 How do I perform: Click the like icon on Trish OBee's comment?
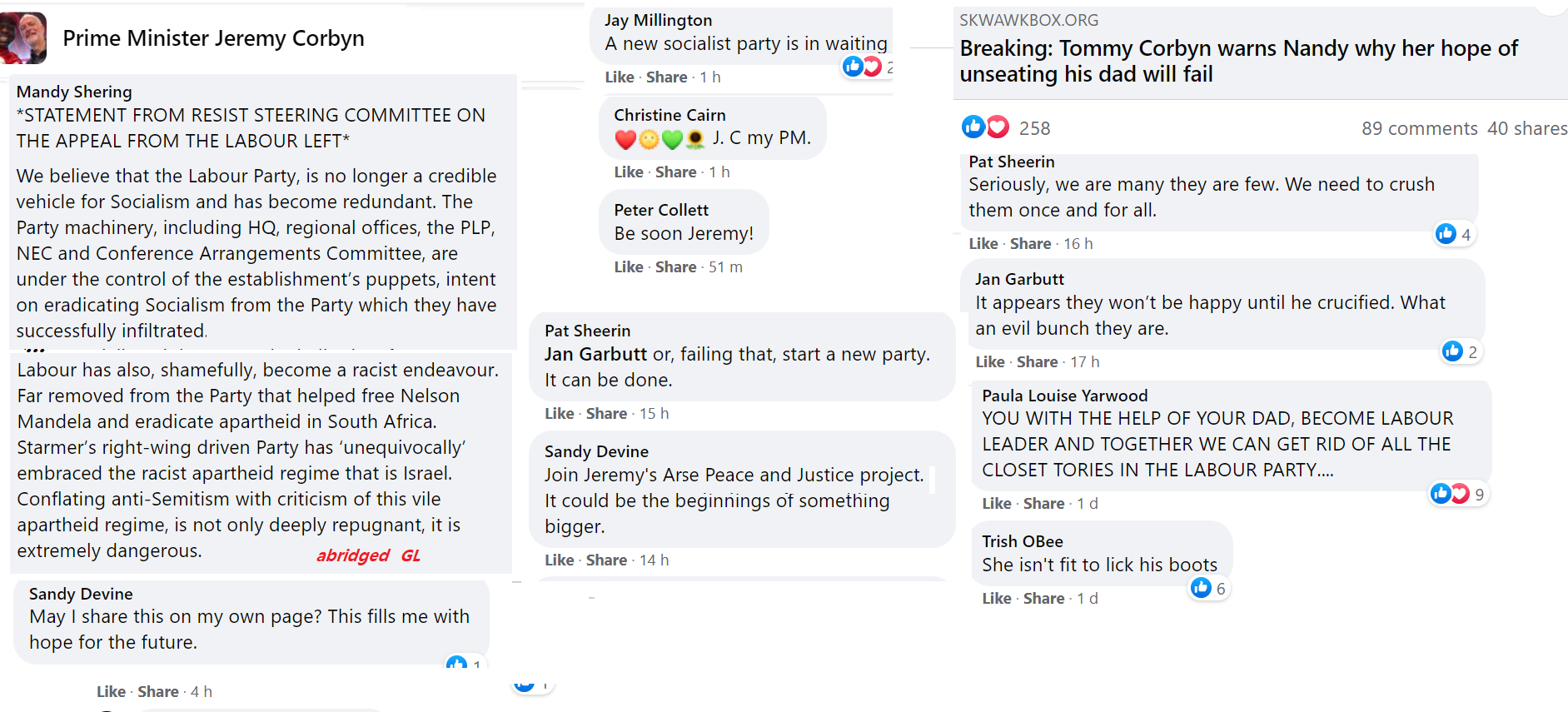pos(1201,588)
